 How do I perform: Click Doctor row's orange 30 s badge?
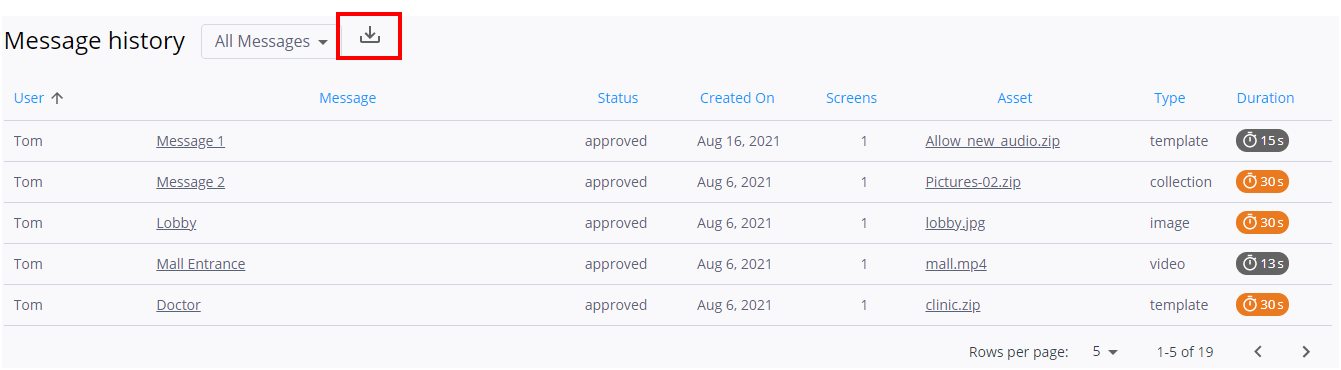point(1262,305)
